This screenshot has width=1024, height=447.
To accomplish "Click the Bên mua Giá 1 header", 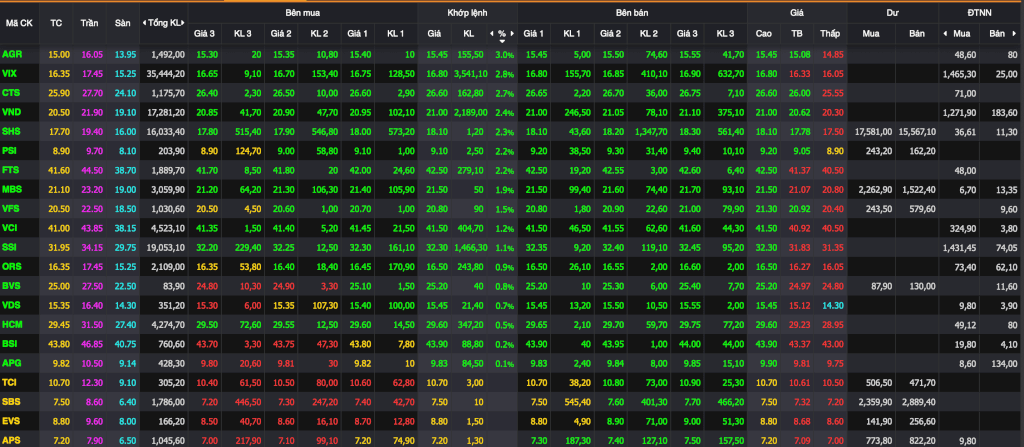I will coord(357,33).
